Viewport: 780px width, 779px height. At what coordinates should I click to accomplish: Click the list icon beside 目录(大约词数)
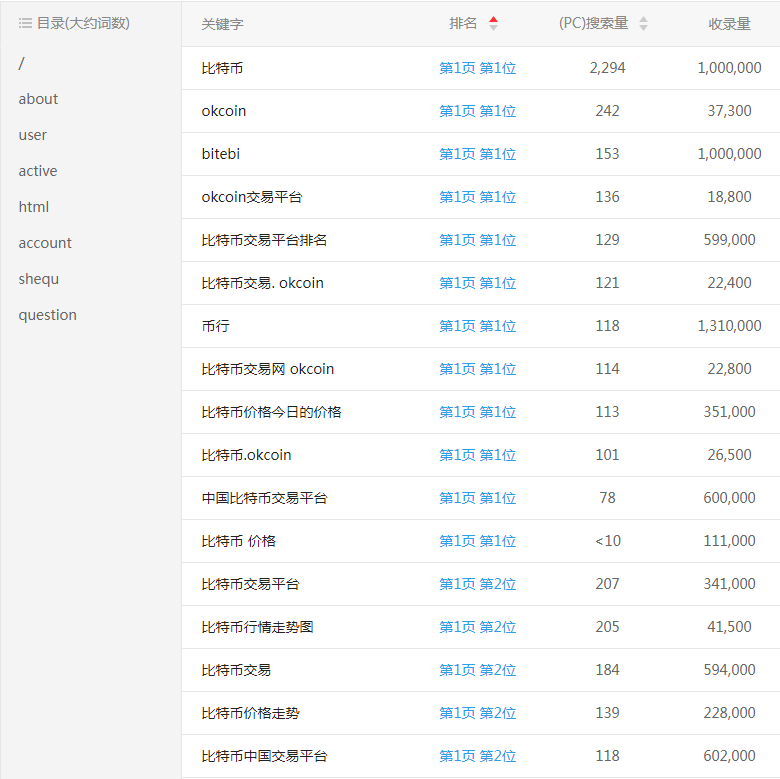[x=25, y=23]
